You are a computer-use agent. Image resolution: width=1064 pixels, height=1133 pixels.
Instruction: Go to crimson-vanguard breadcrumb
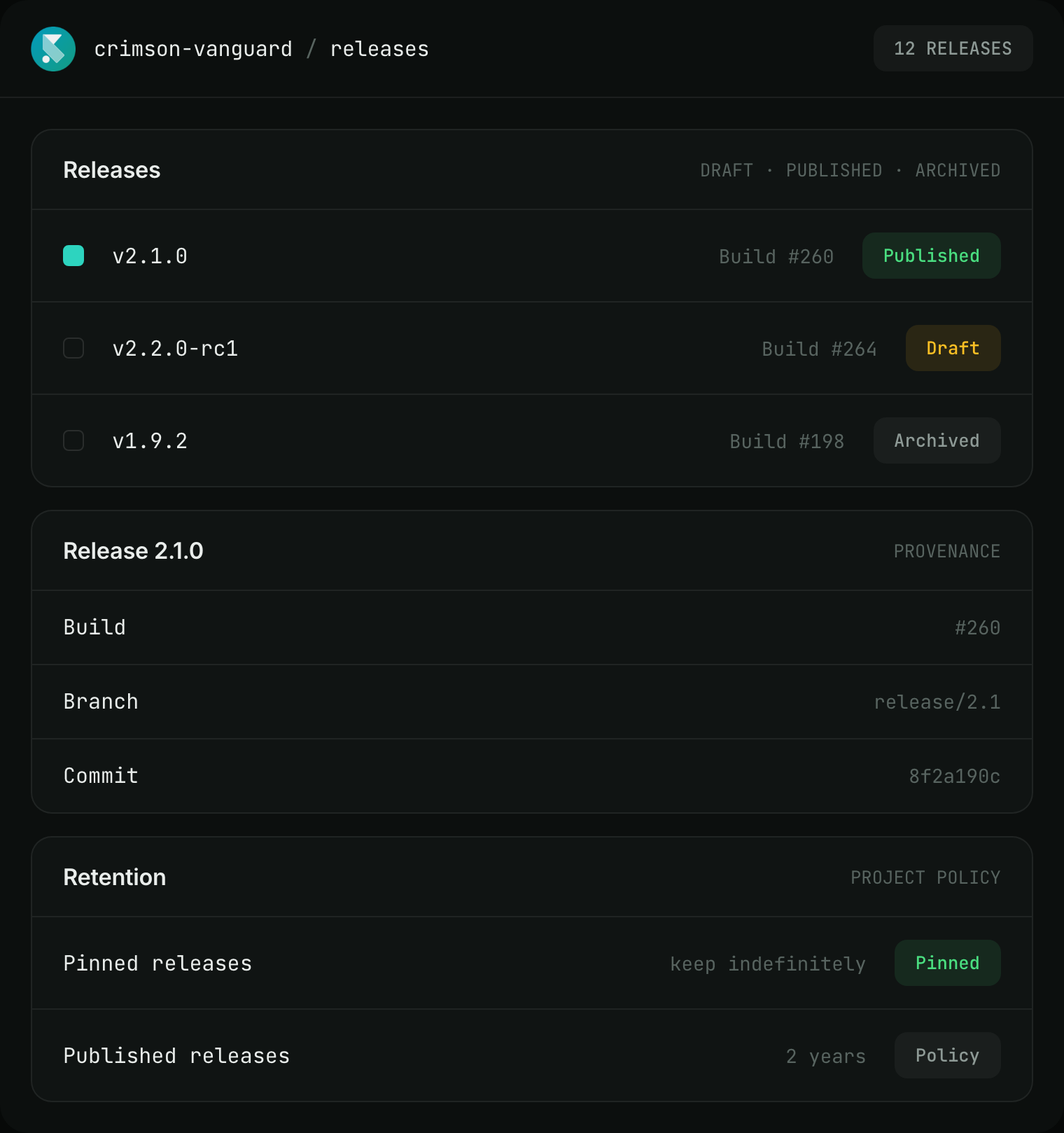click(x=193, y=49)
